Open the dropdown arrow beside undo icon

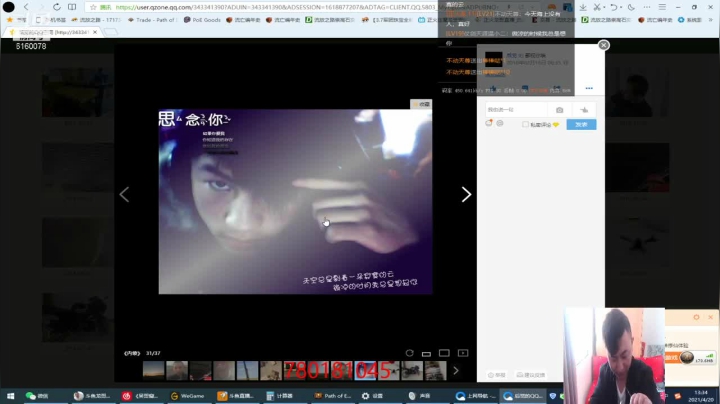[x=621, y=7]
